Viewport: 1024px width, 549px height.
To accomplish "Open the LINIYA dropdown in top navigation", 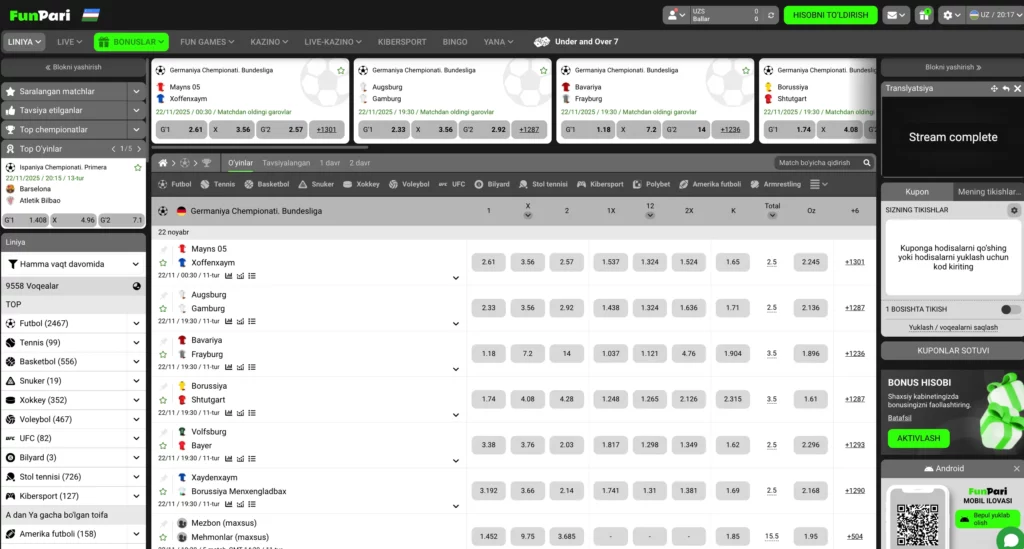I will pyautogui.click(x=24, y=42).
